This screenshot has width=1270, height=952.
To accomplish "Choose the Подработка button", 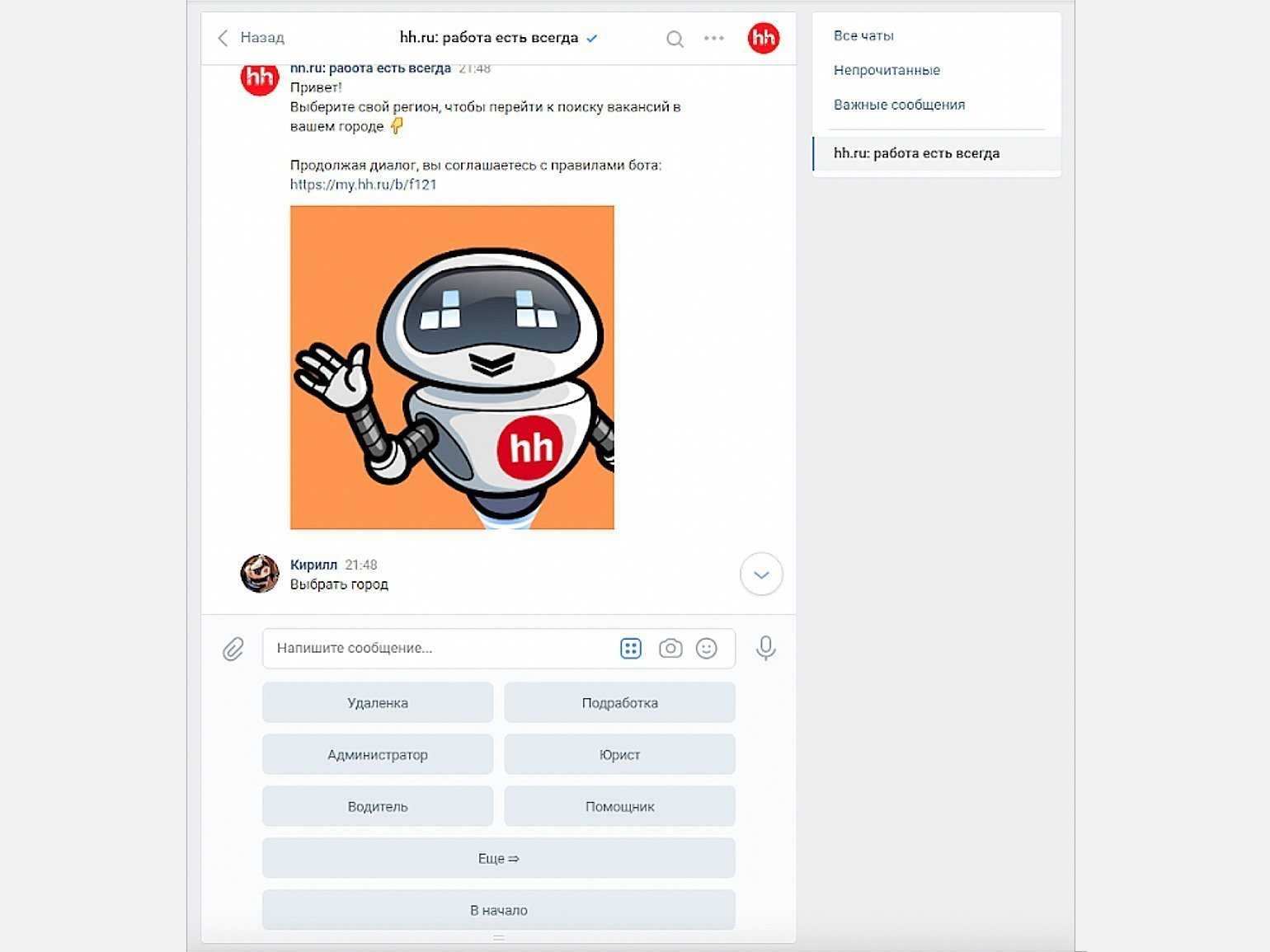I will 619,703.
